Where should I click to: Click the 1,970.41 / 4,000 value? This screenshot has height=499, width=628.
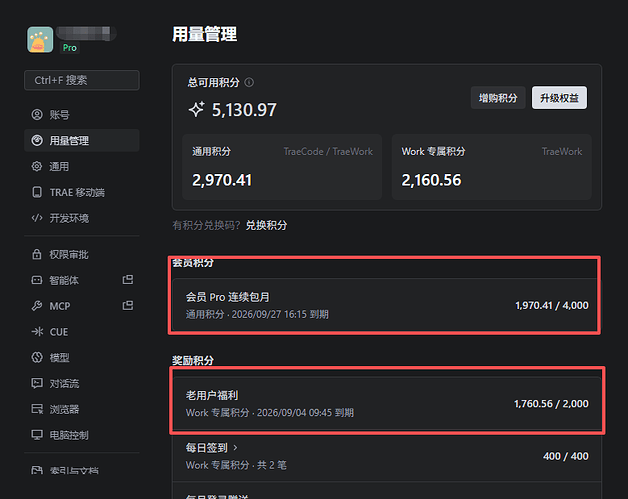pyautogui.click(x=552, y=306)
